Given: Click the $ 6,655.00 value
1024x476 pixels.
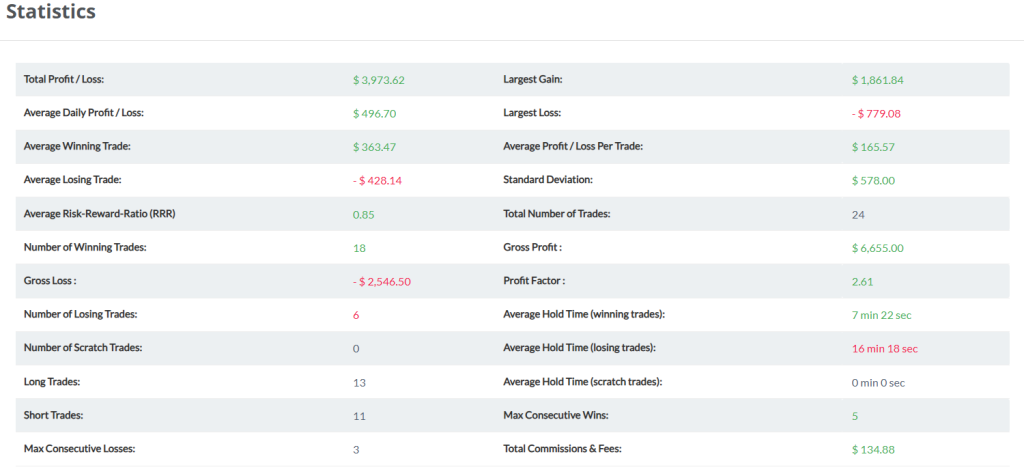Looking at the screenshot, I should click(x=878, y=248).
